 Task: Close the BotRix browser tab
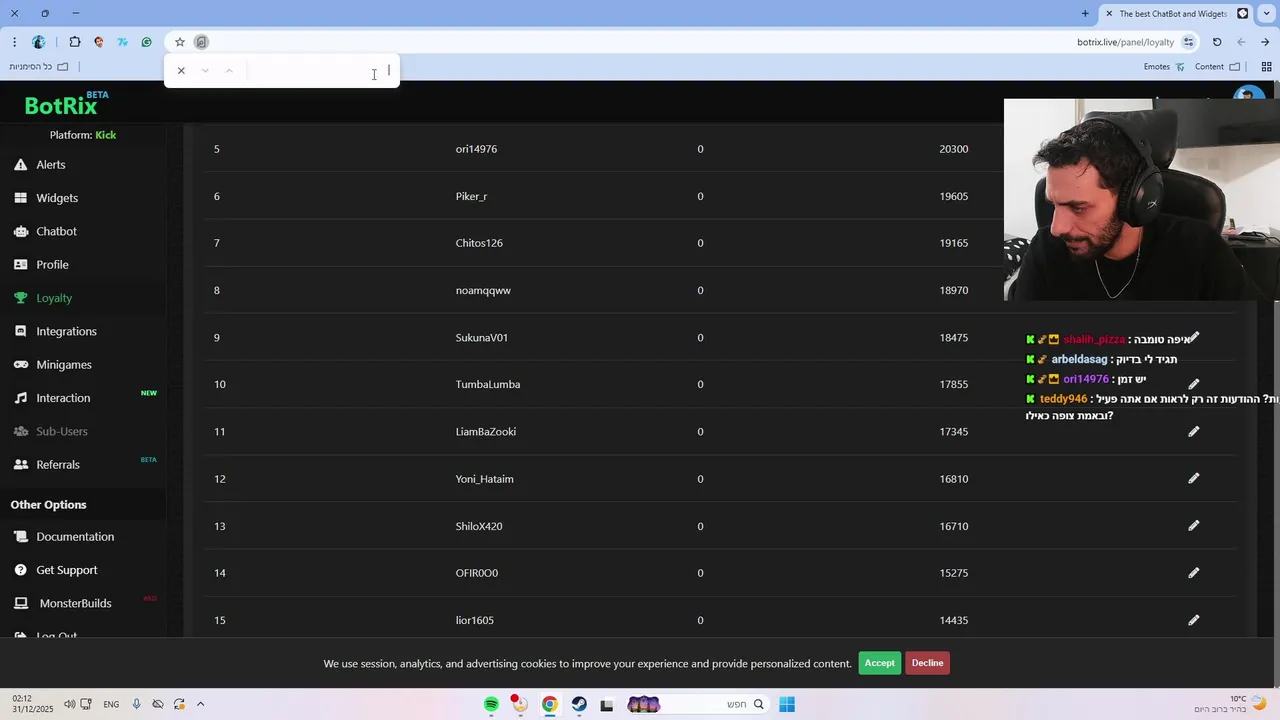click(x=1108, y=14)
